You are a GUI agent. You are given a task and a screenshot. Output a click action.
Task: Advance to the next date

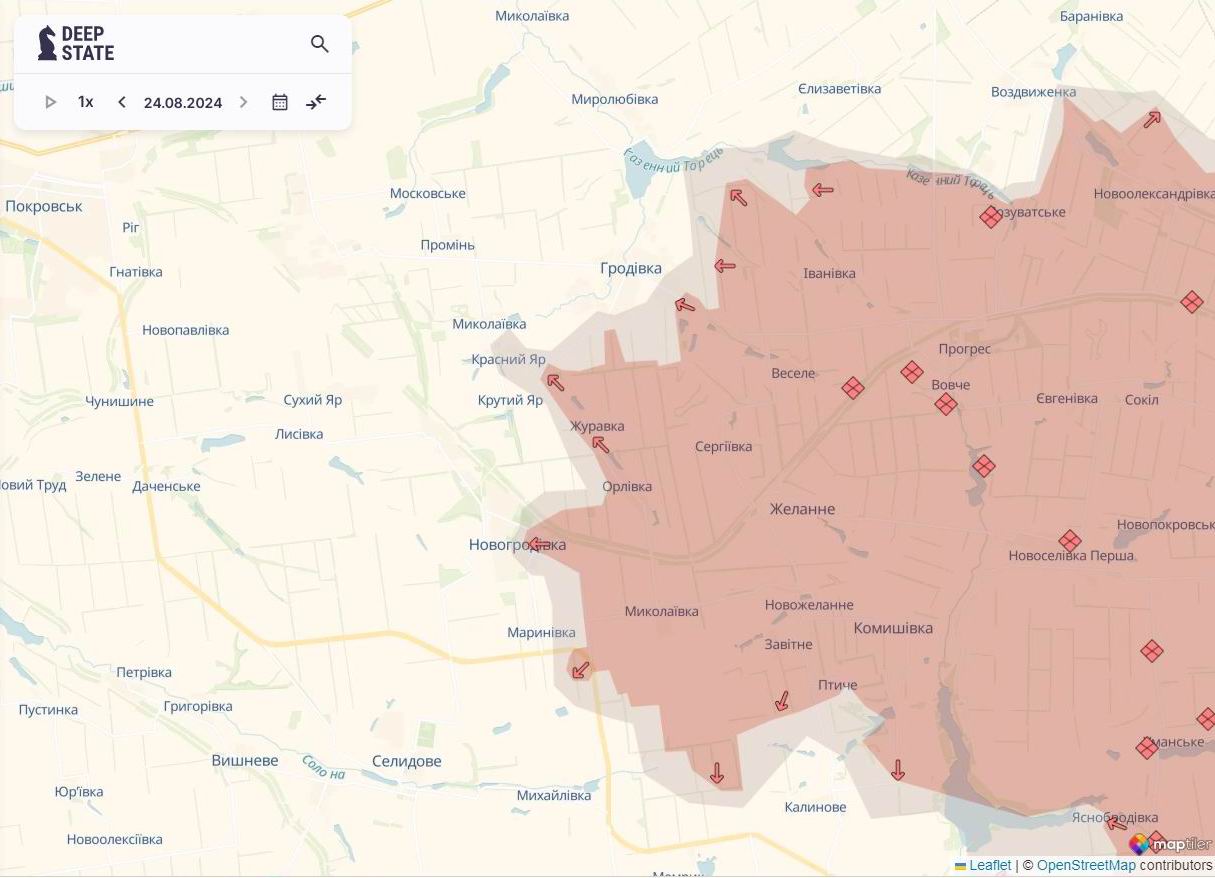coord(243,102)
